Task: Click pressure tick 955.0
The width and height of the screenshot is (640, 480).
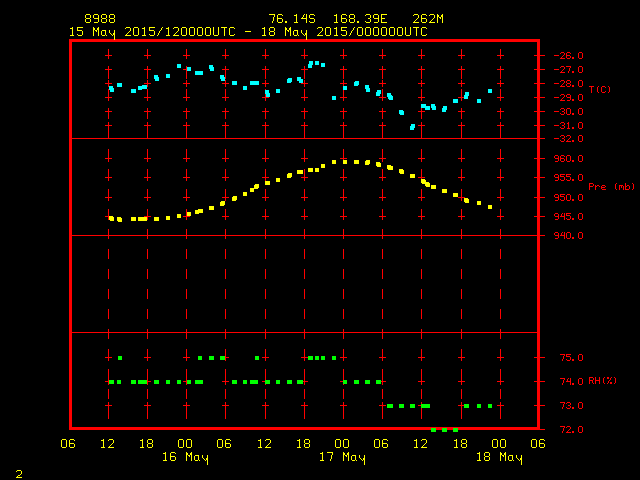Action: coord(569,178)
